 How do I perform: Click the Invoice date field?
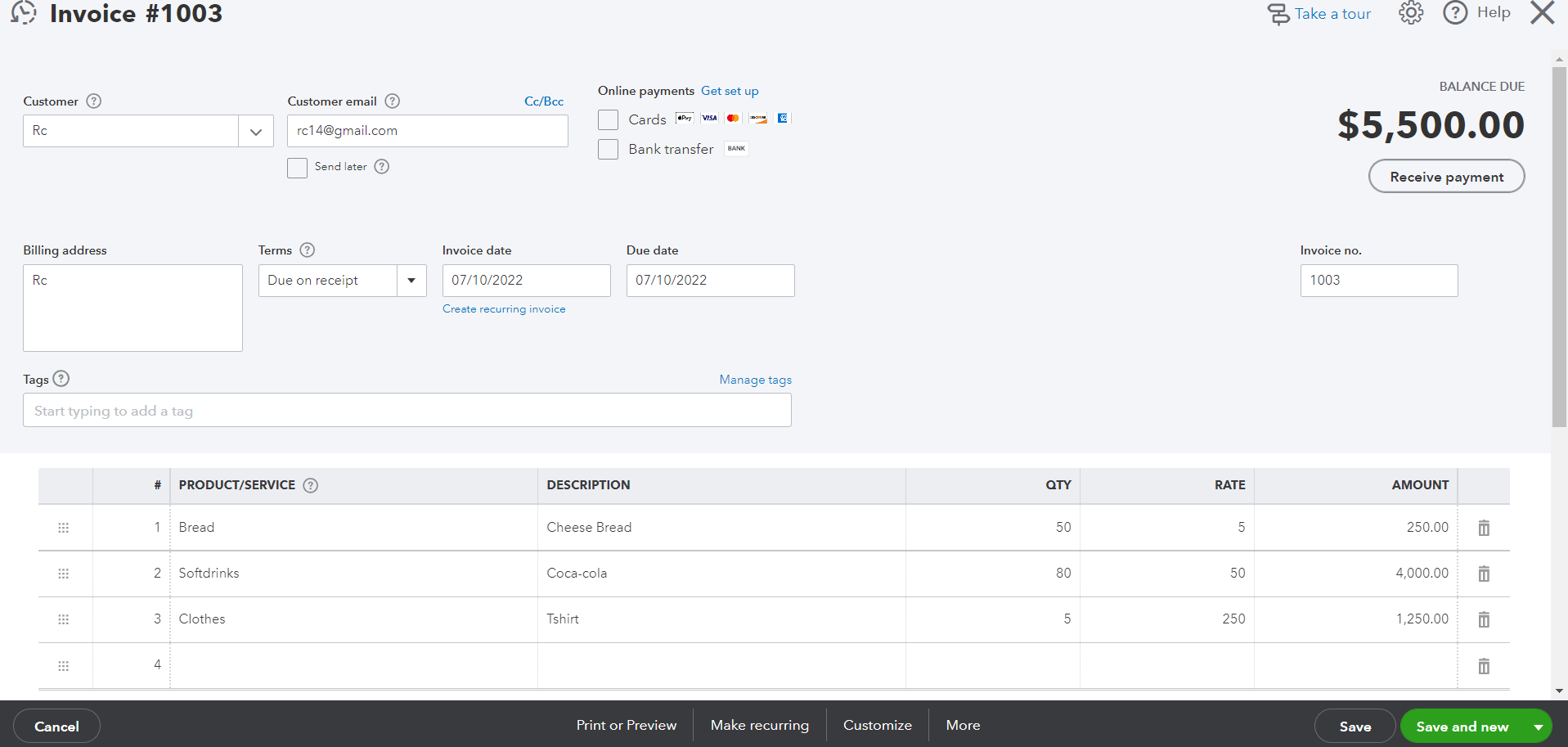tap(526, 281)
